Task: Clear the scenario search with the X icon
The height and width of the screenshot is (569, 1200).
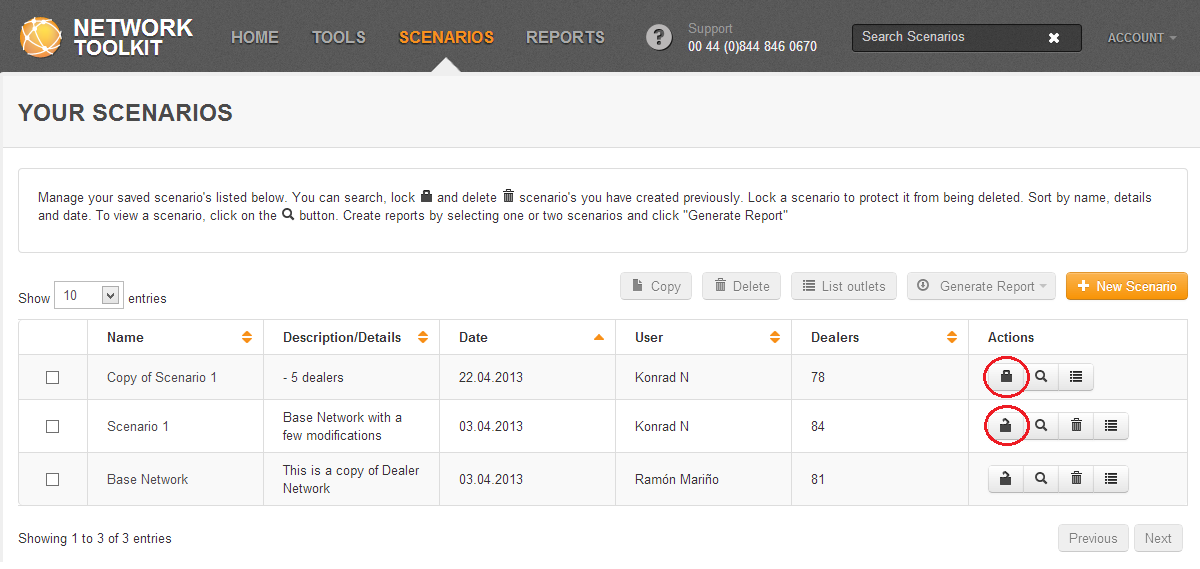Action: [x=1053, y=38]
